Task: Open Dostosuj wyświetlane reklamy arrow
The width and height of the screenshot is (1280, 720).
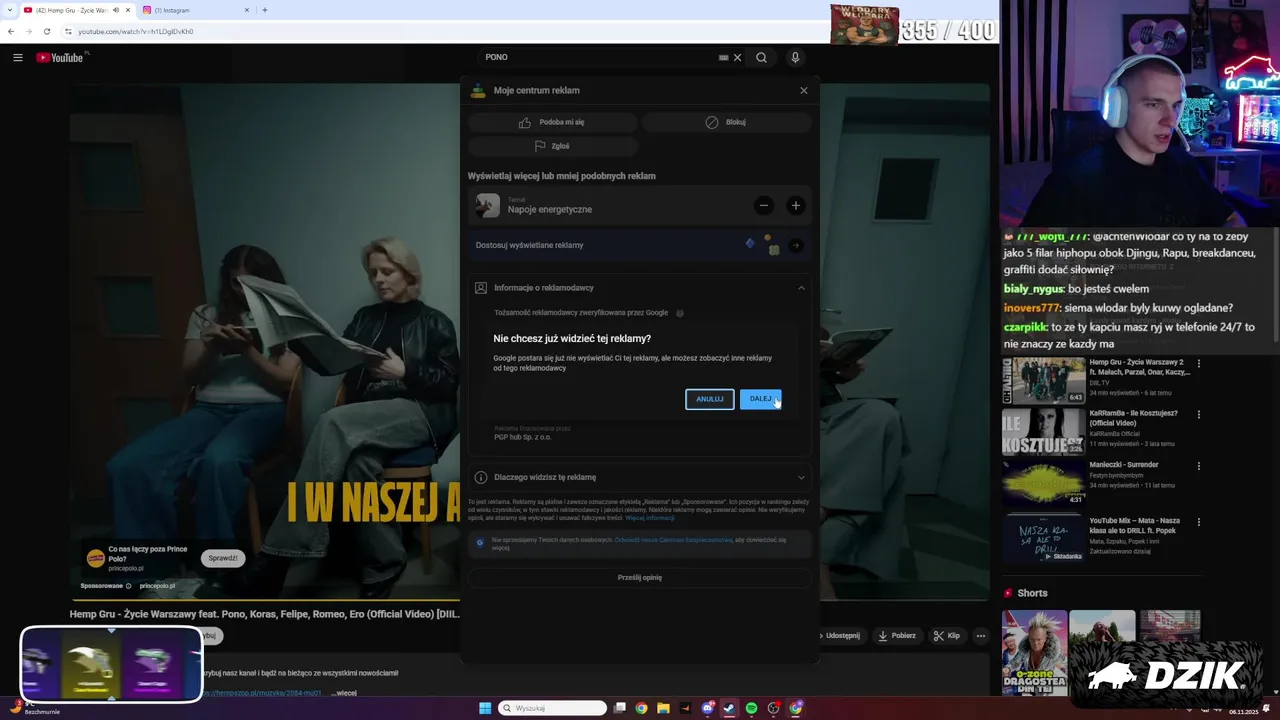Action: 795,245
